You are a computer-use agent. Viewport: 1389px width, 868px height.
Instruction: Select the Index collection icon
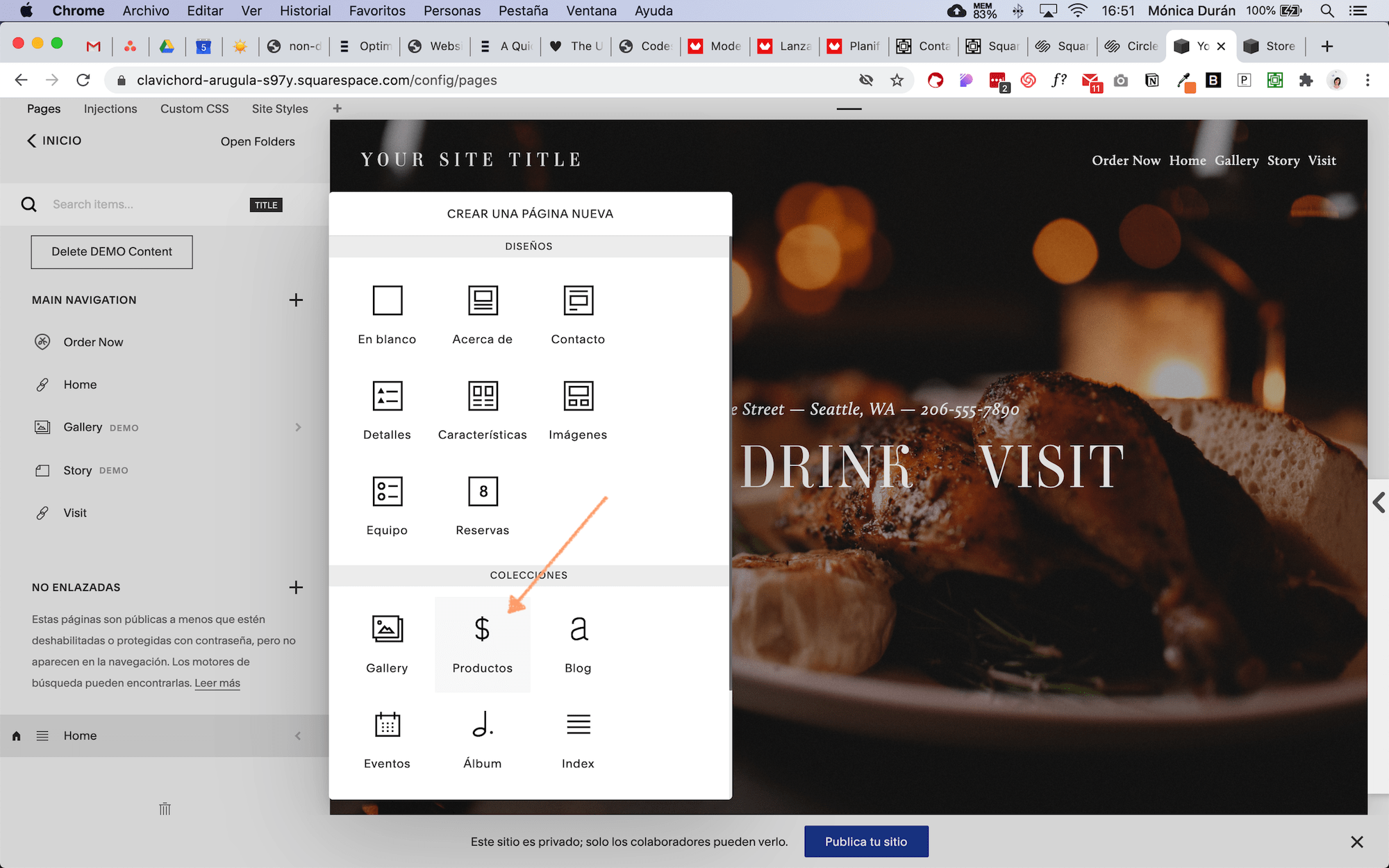578,725
